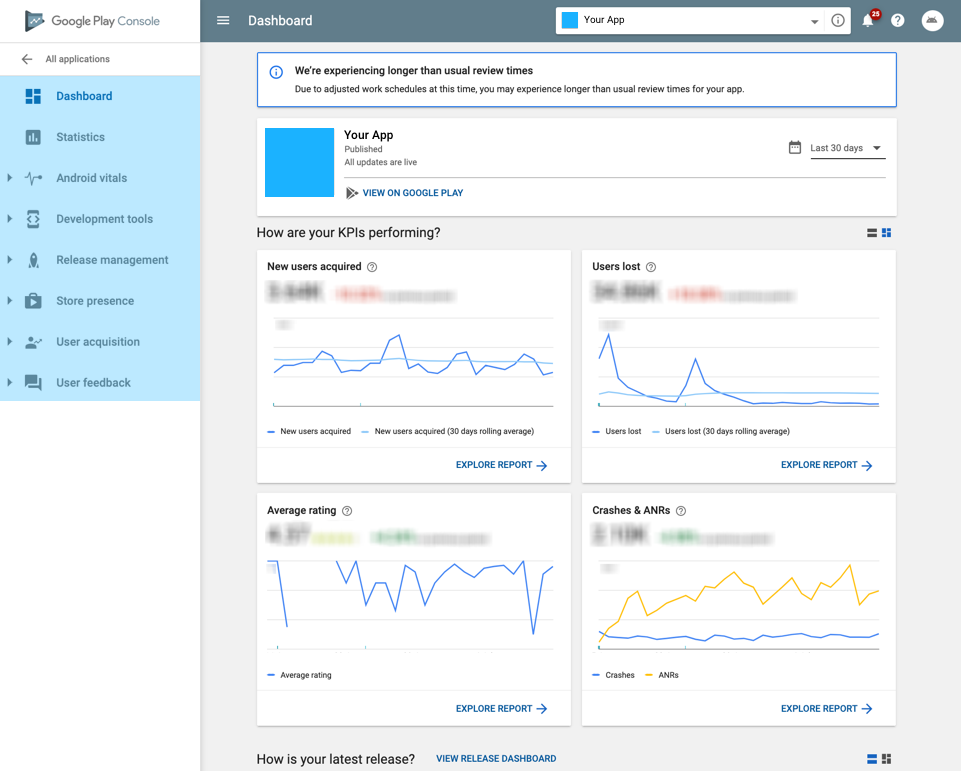Image resolution: width=961 pixels, height=771 pixels.
Task: Open app info icon in top bar
Action: pos(838,20)
